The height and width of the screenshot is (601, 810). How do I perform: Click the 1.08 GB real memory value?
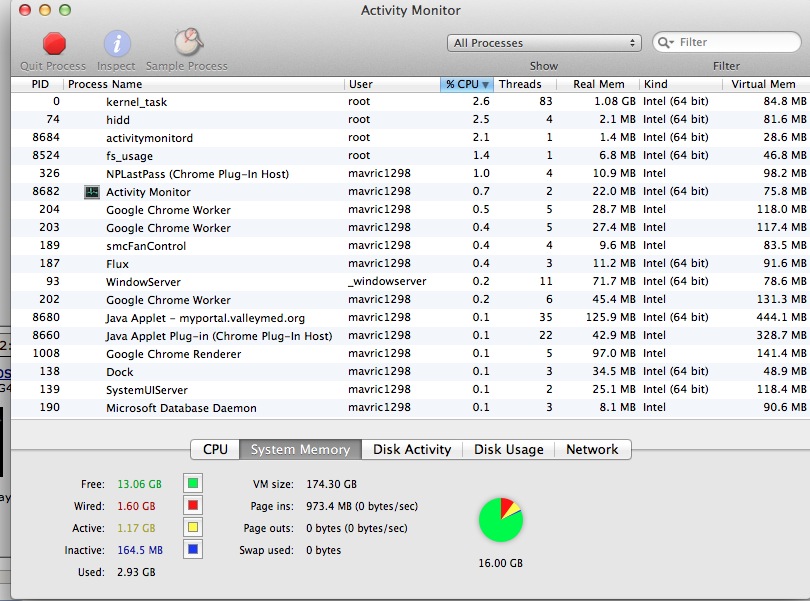point(615,101)
